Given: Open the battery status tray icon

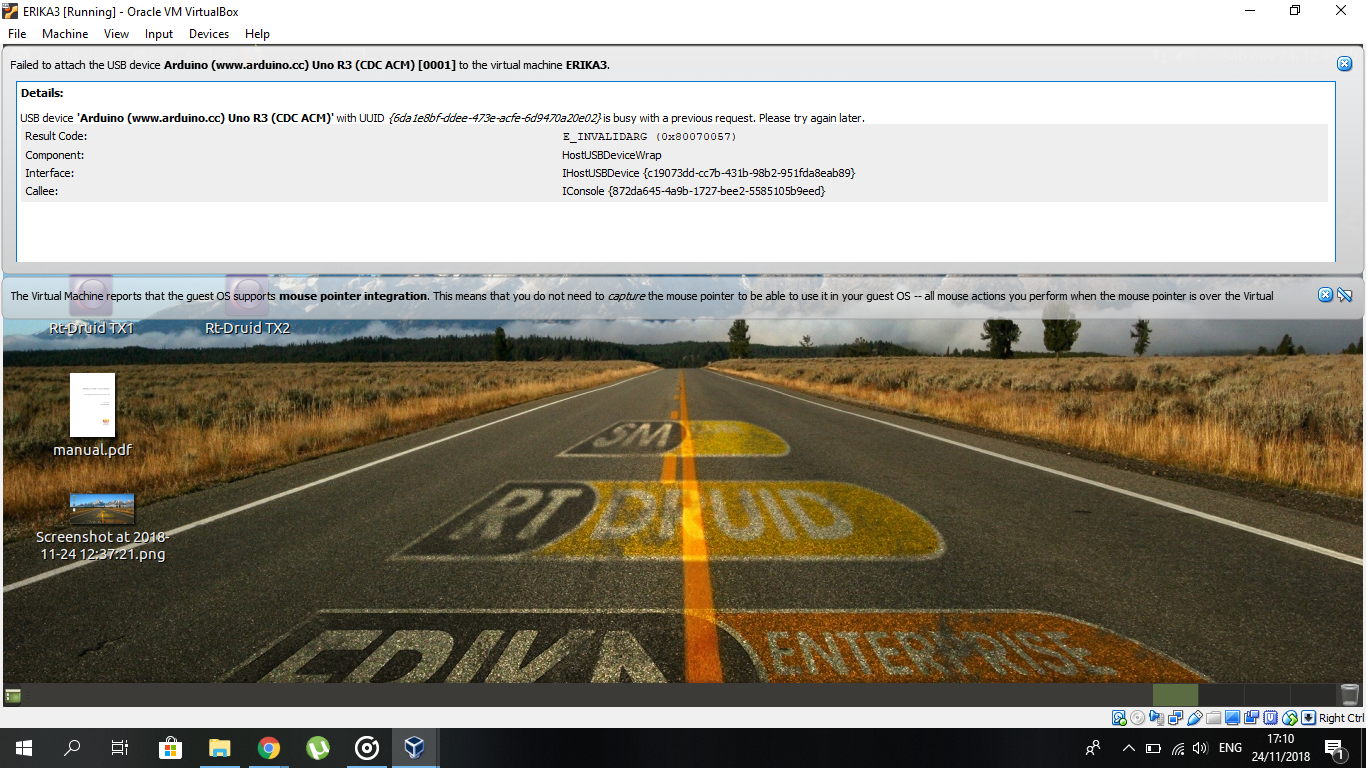Looking at the screenshot, I should 1153,748.
